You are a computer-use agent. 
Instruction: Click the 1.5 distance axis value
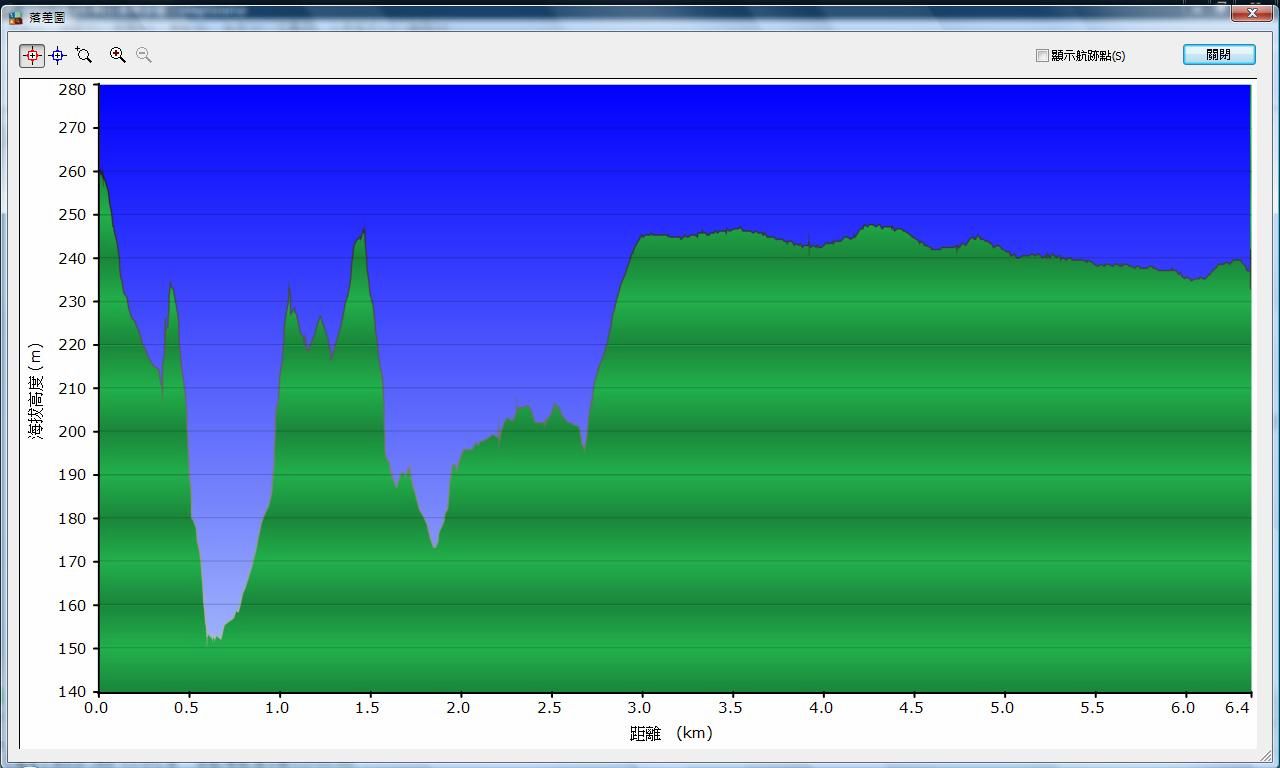pos(368,708)
